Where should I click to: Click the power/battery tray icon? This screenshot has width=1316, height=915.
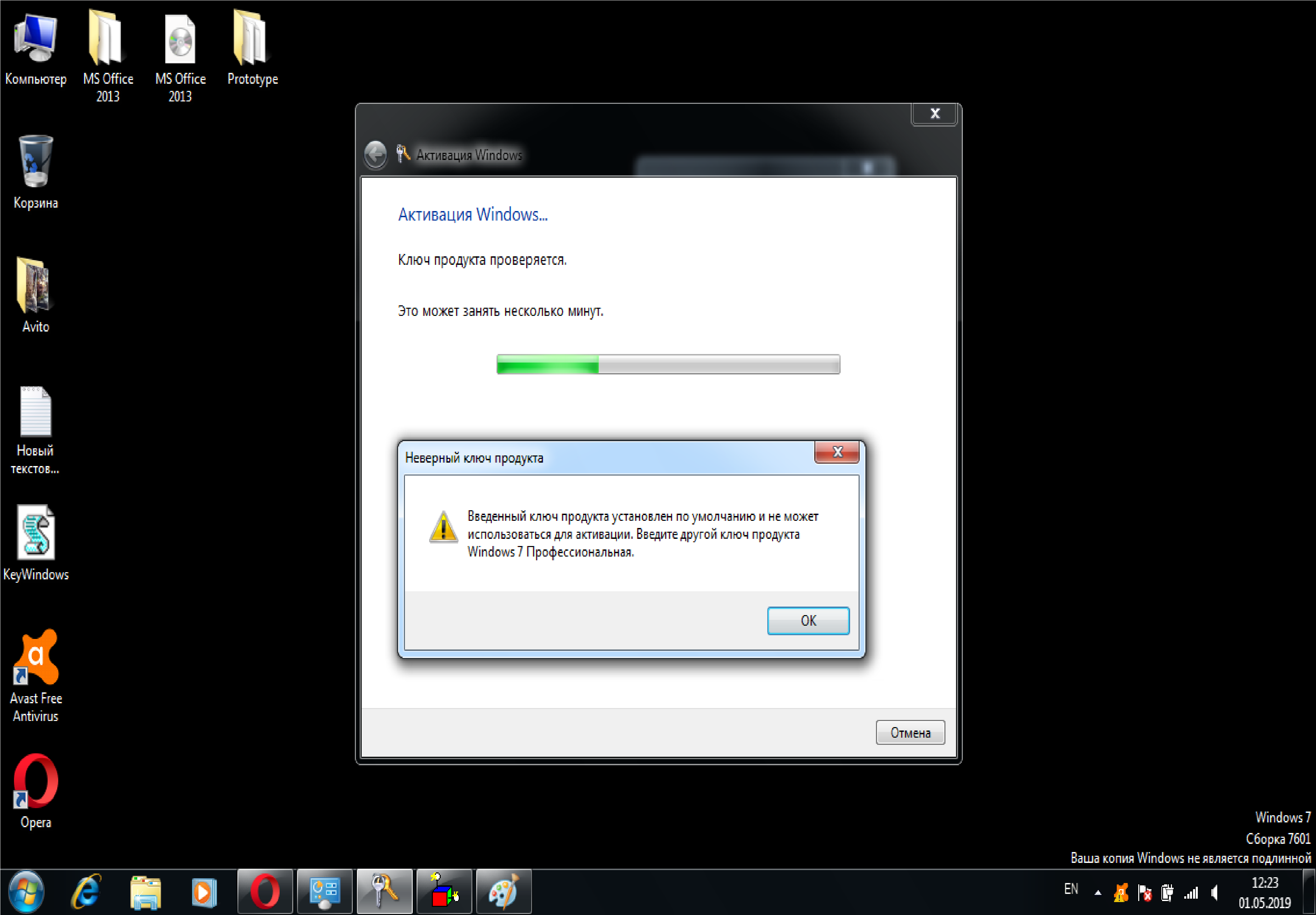(1167, 893)
